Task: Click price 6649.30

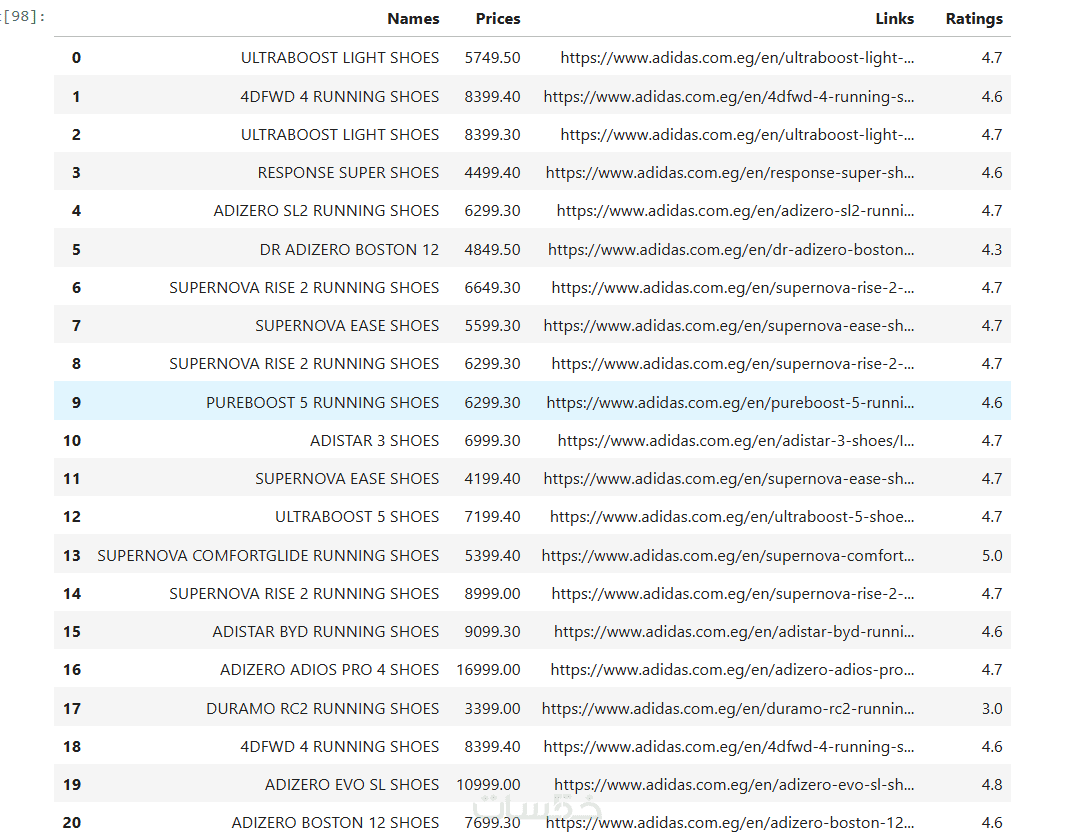Action: (x=492, y=288)
